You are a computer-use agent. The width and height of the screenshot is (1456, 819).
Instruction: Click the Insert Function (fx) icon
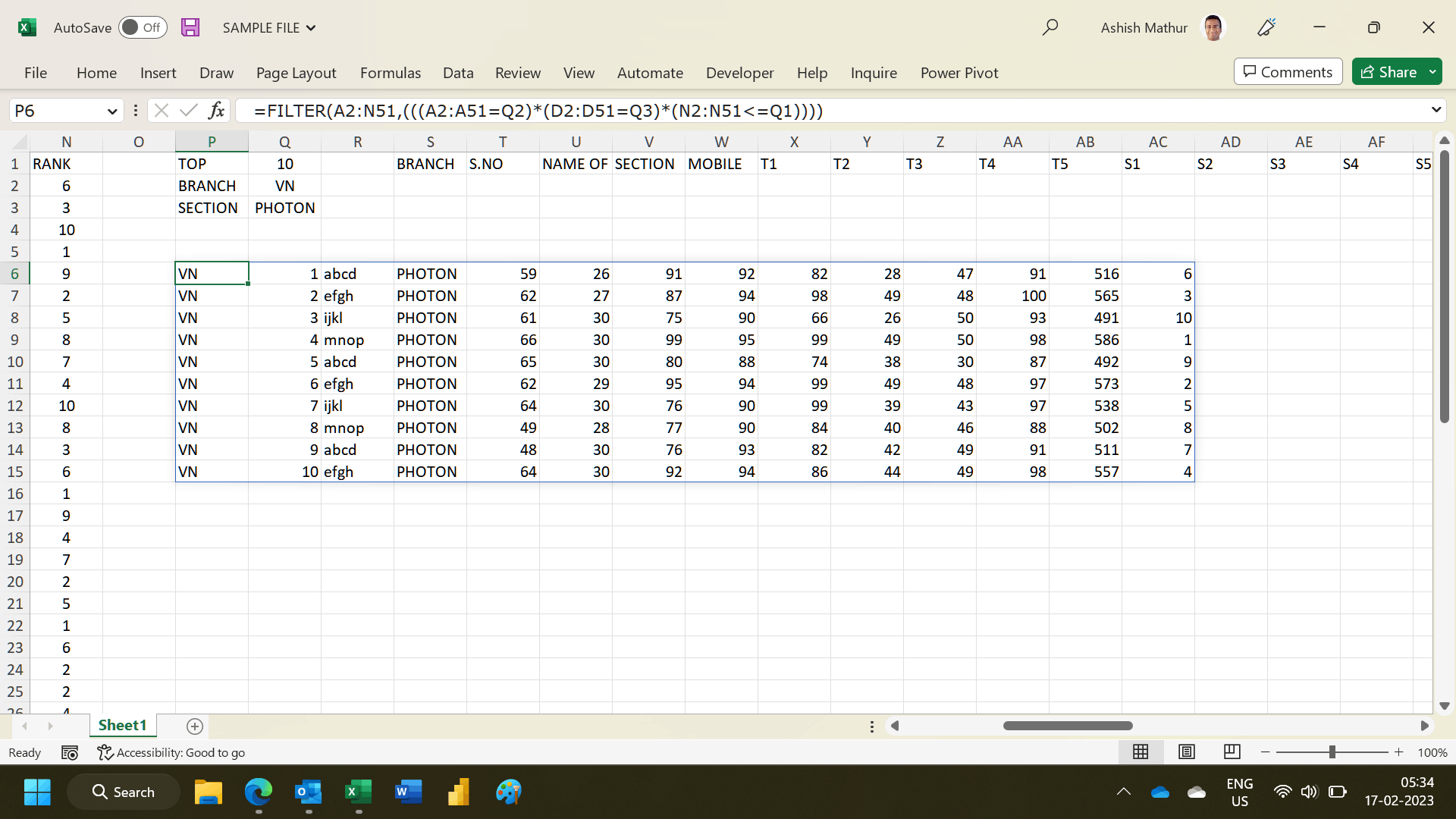point(217,110)
